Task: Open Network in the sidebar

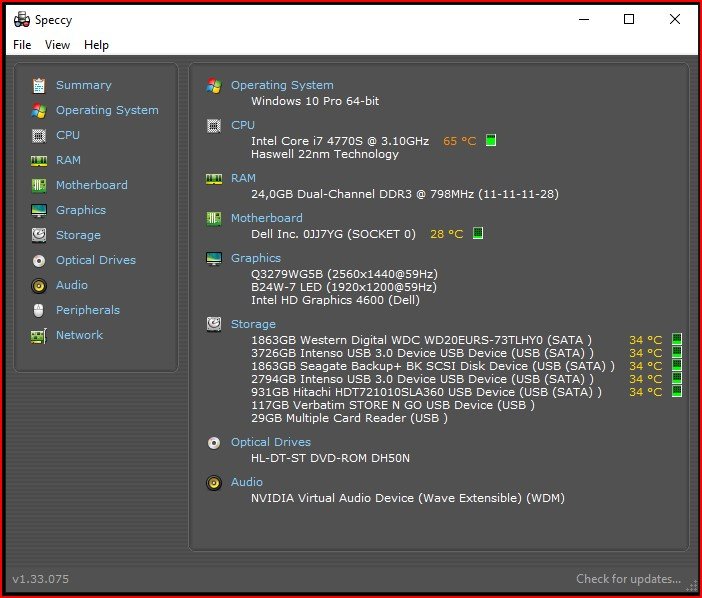Action: tap(79, 335)
